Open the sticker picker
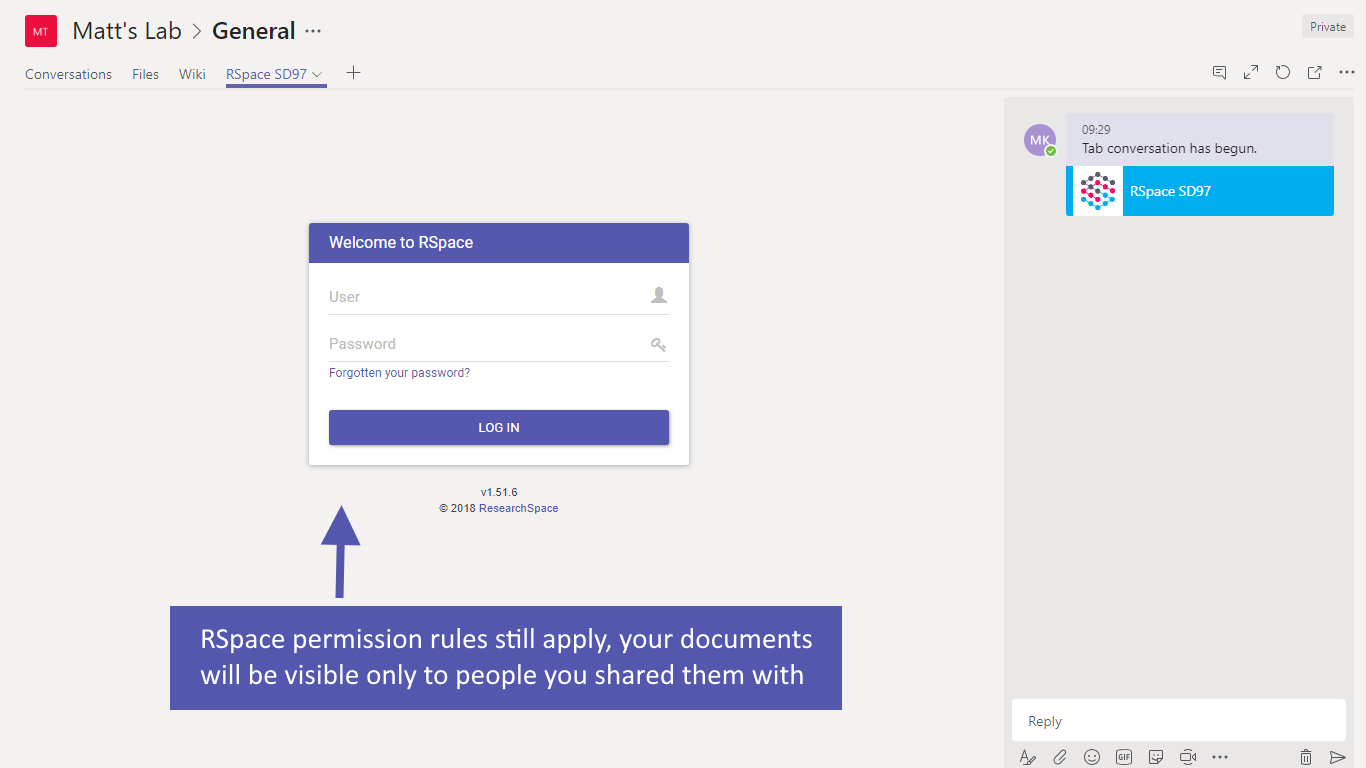The width and height of the screenshot is (1366, 768). [x=1156, y=757]
